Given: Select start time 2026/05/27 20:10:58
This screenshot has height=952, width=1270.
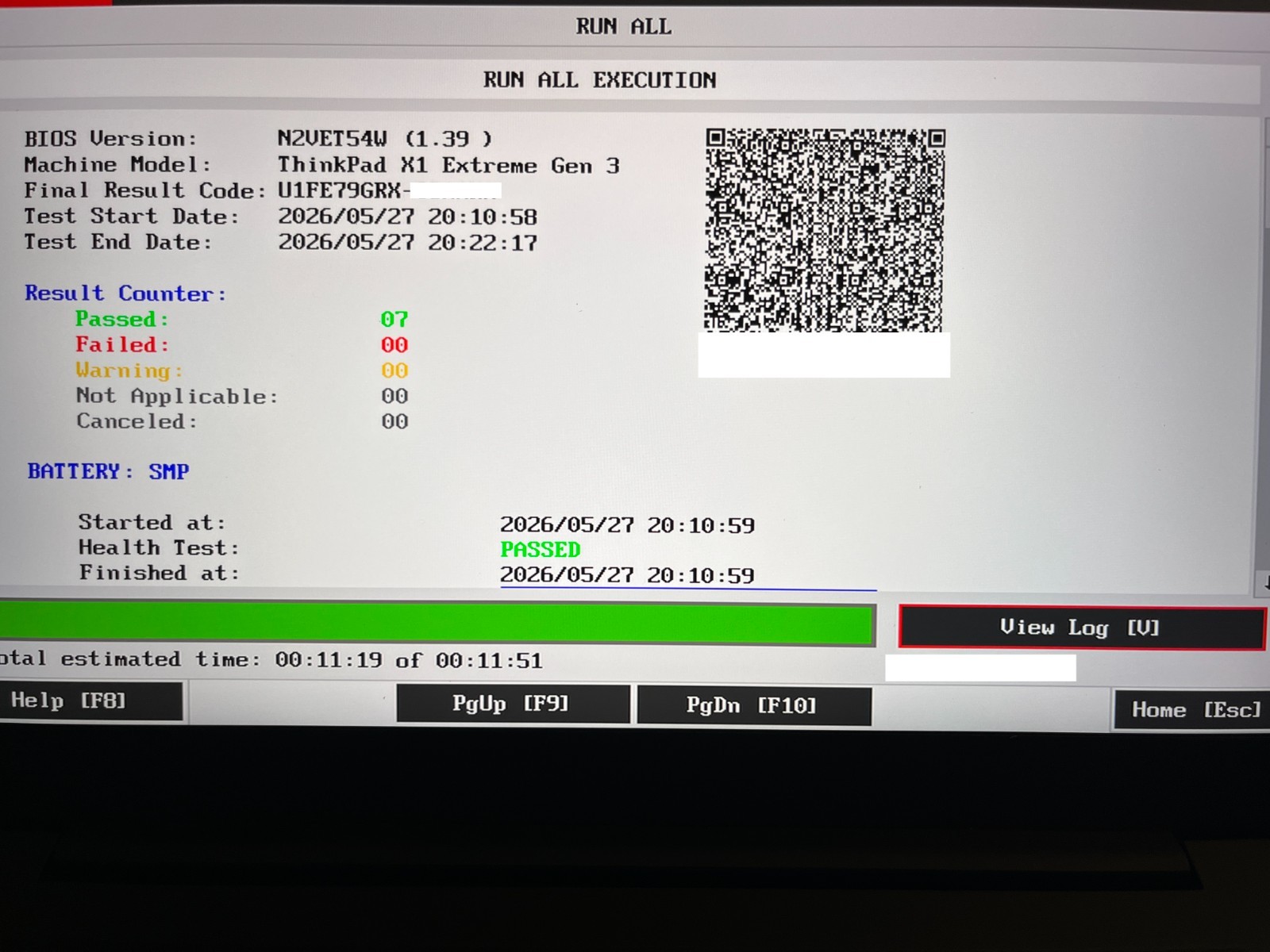Looking at the screenshot, I should 407,217.
